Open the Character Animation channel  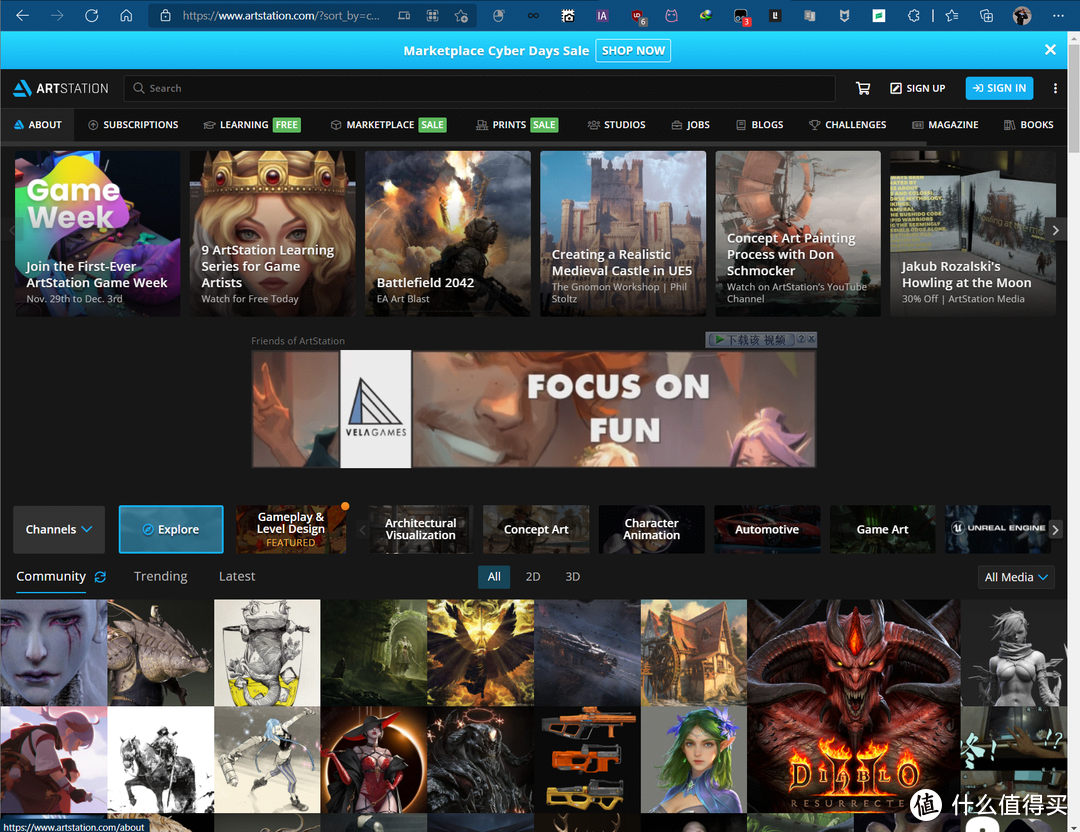click(x=652, y=529)
